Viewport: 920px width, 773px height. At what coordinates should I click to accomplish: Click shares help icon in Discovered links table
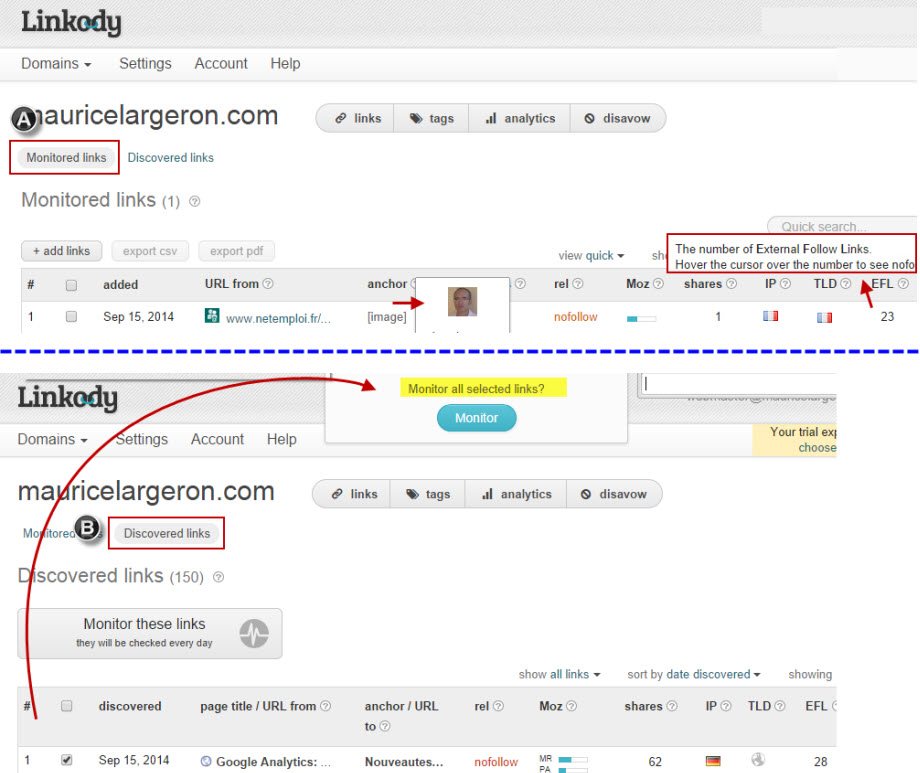(672, 706)
